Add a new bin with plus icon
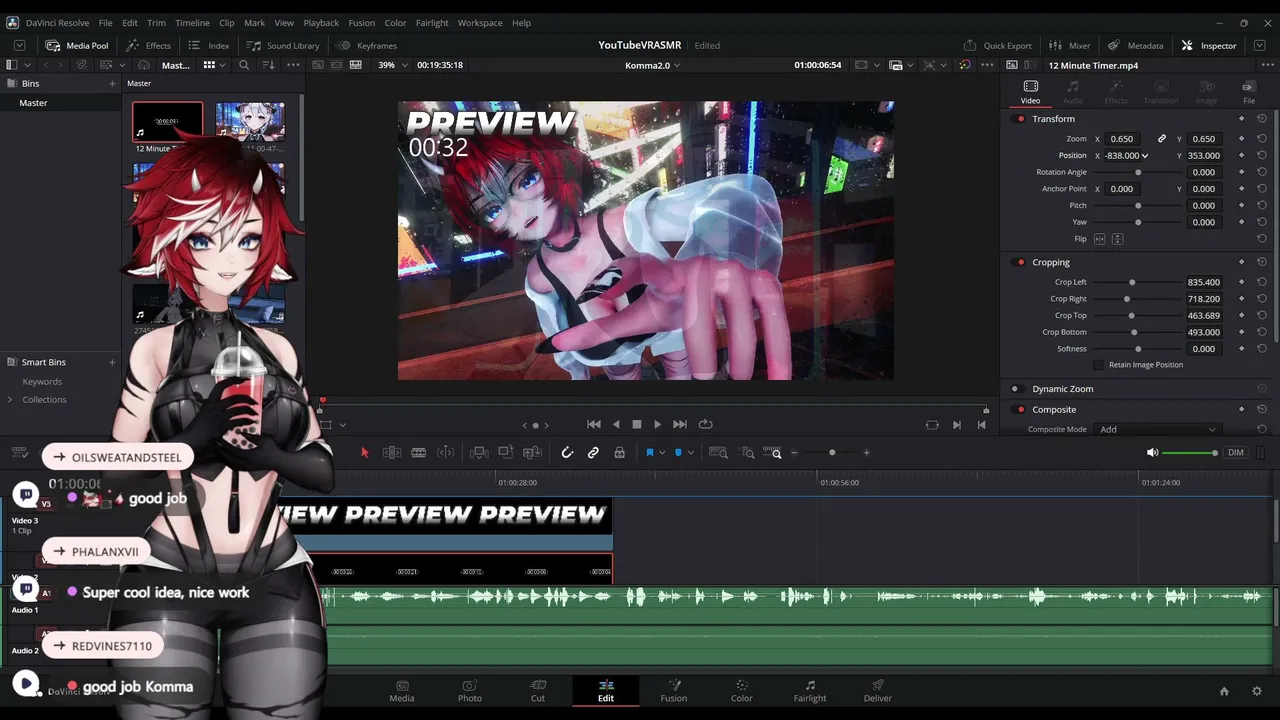This screenshot has height=720, width=1280. [x=112, y=84]
